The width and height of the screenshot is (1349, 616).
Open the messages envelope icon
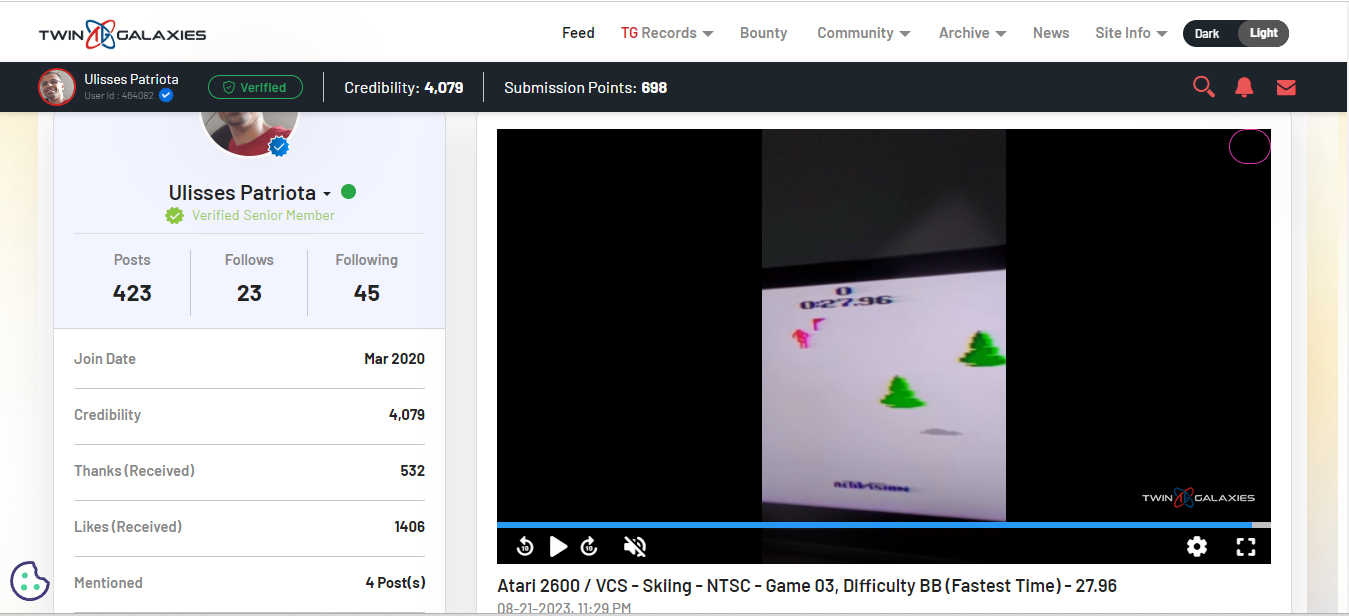(x=1286, y=87)
